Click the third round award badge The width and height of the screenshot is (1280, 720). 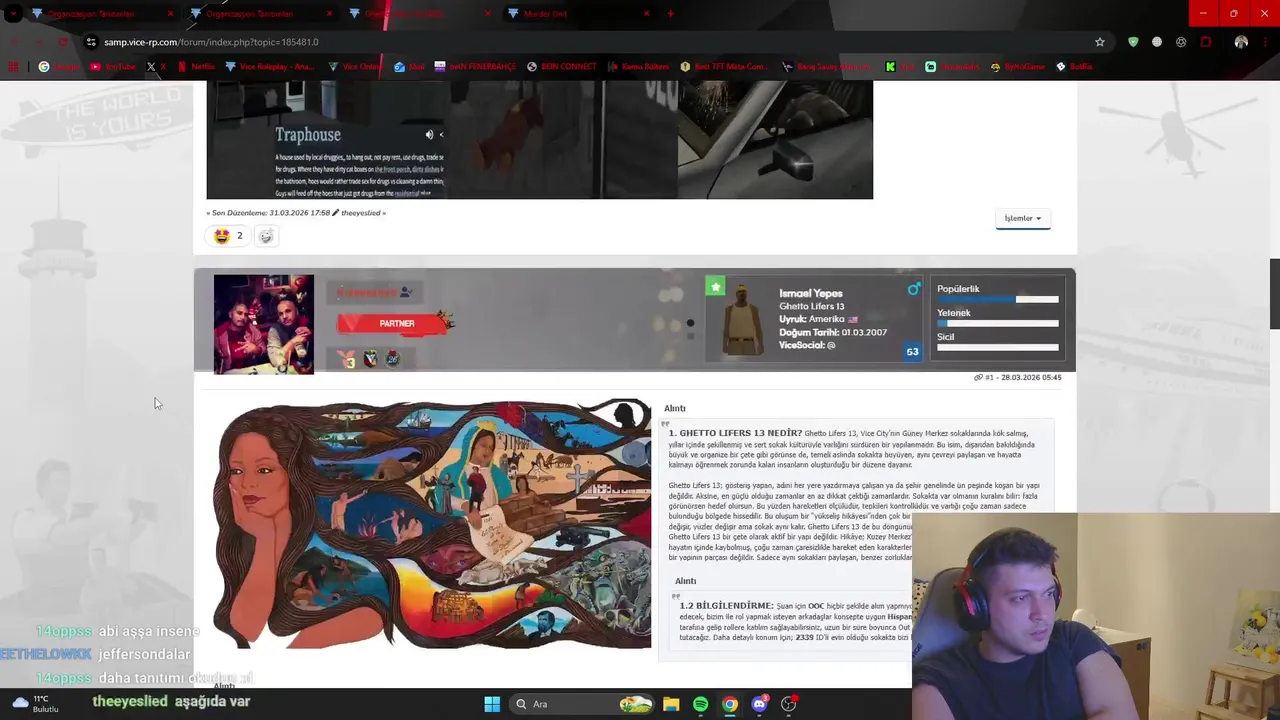tap(392, 359)
